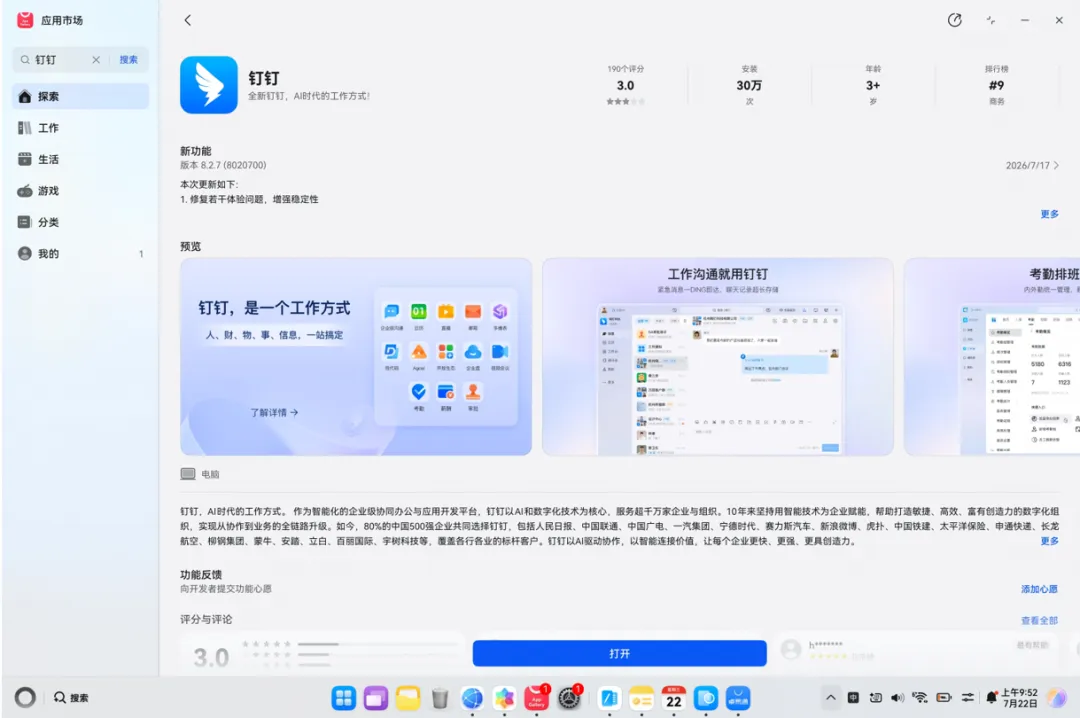Open the blue shopping bag store icon in dock
Image resolution: width=1080 pixels, height=718 pixels.
click(738, 699)
